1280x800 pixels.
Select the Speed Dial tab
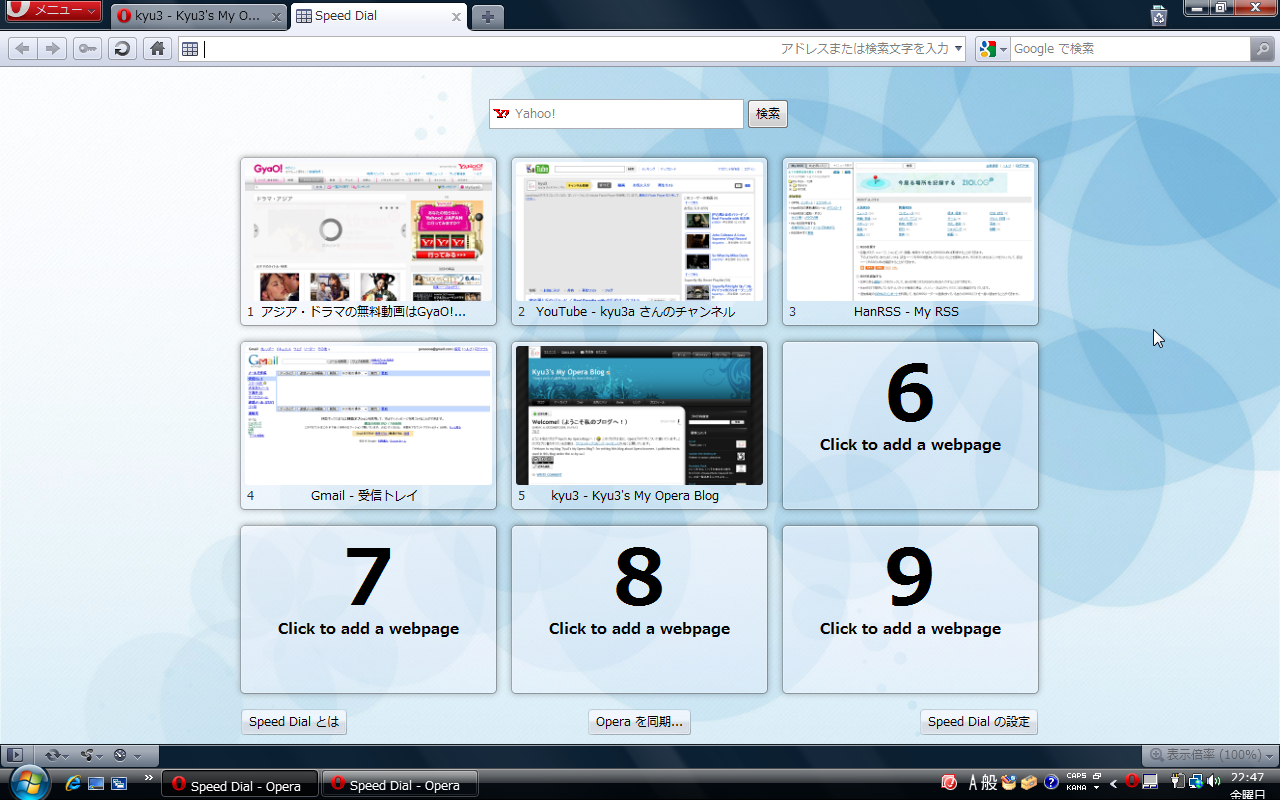tap(380, 16)
